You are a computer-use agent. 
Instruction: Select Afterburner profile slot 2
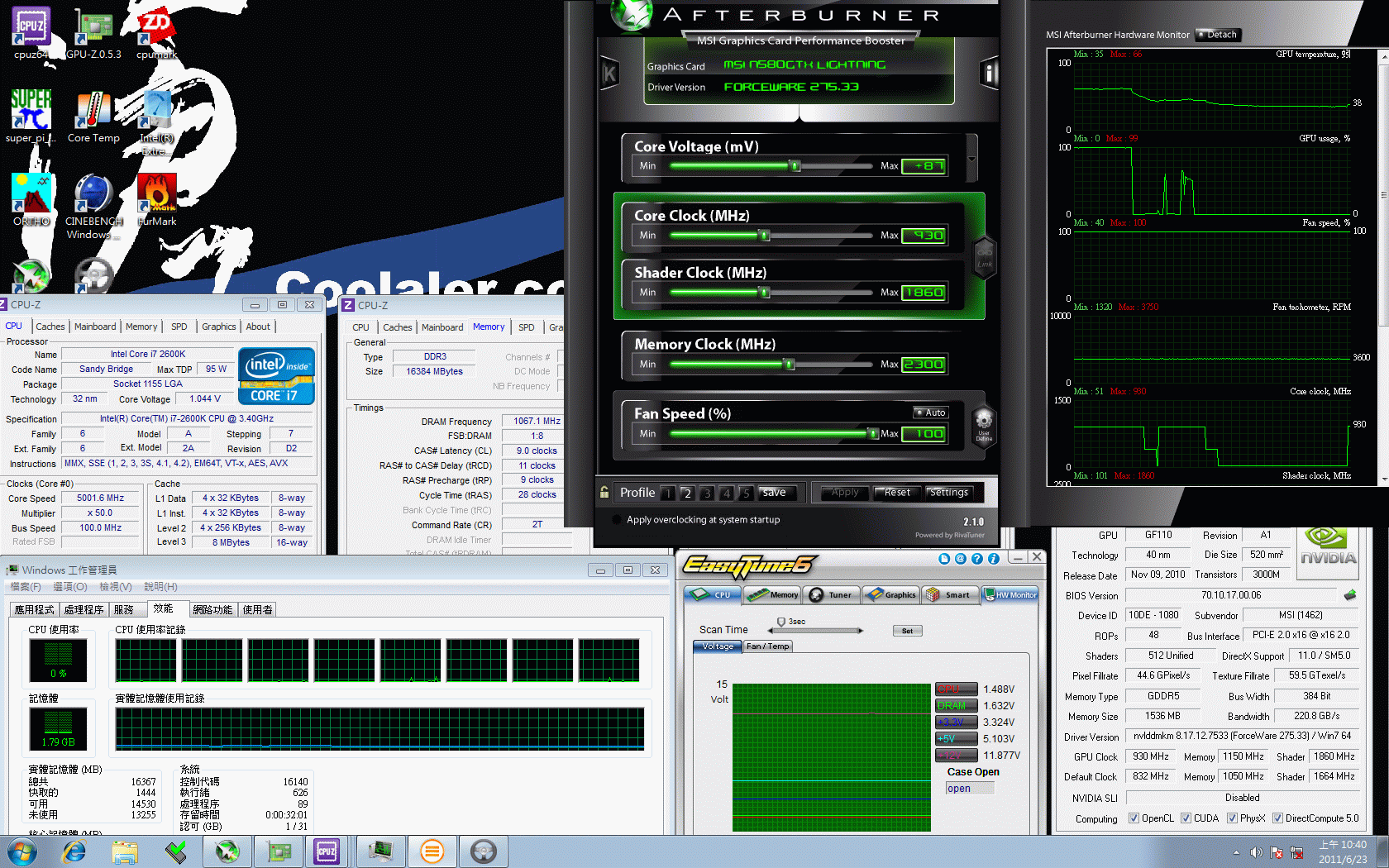click(x=687, y=494)
